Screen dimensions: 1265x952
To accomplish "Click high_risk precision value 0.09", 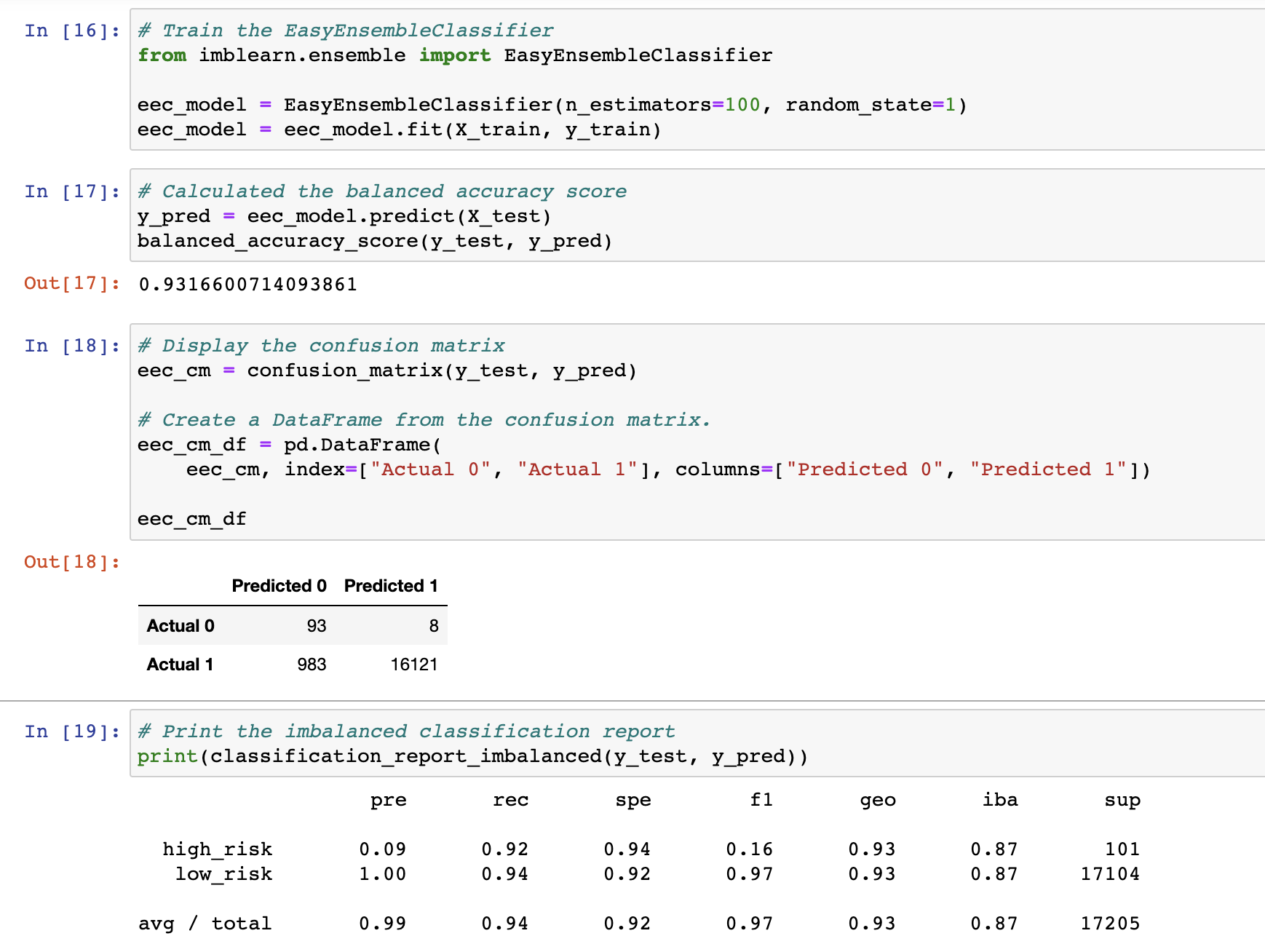I will click(x=383, y=849).
